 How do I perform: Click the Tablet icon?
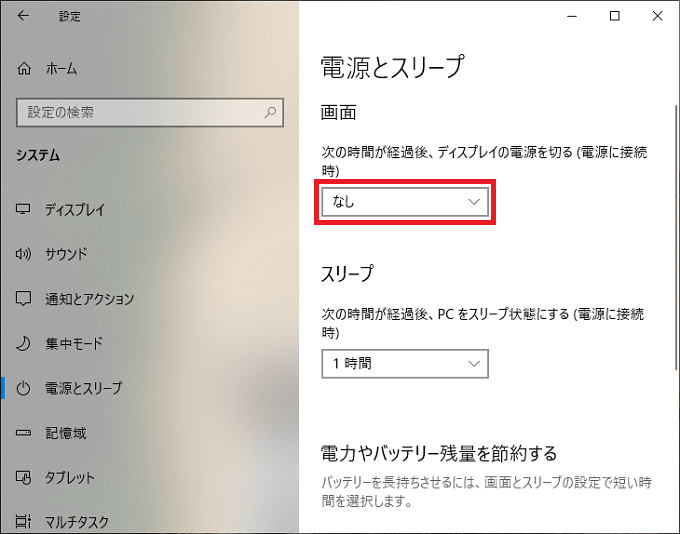coord(23,477)
